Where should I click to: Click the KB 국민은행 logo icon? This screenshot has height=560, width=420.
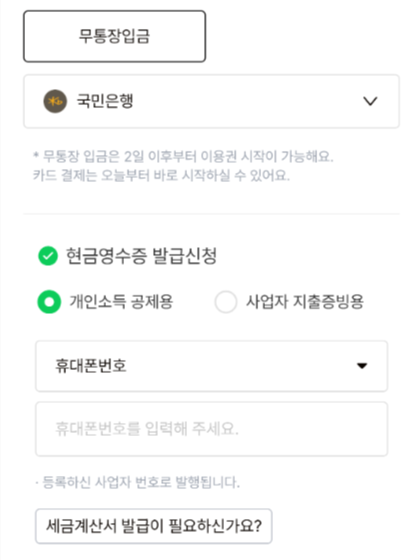(x=55, y=101)
